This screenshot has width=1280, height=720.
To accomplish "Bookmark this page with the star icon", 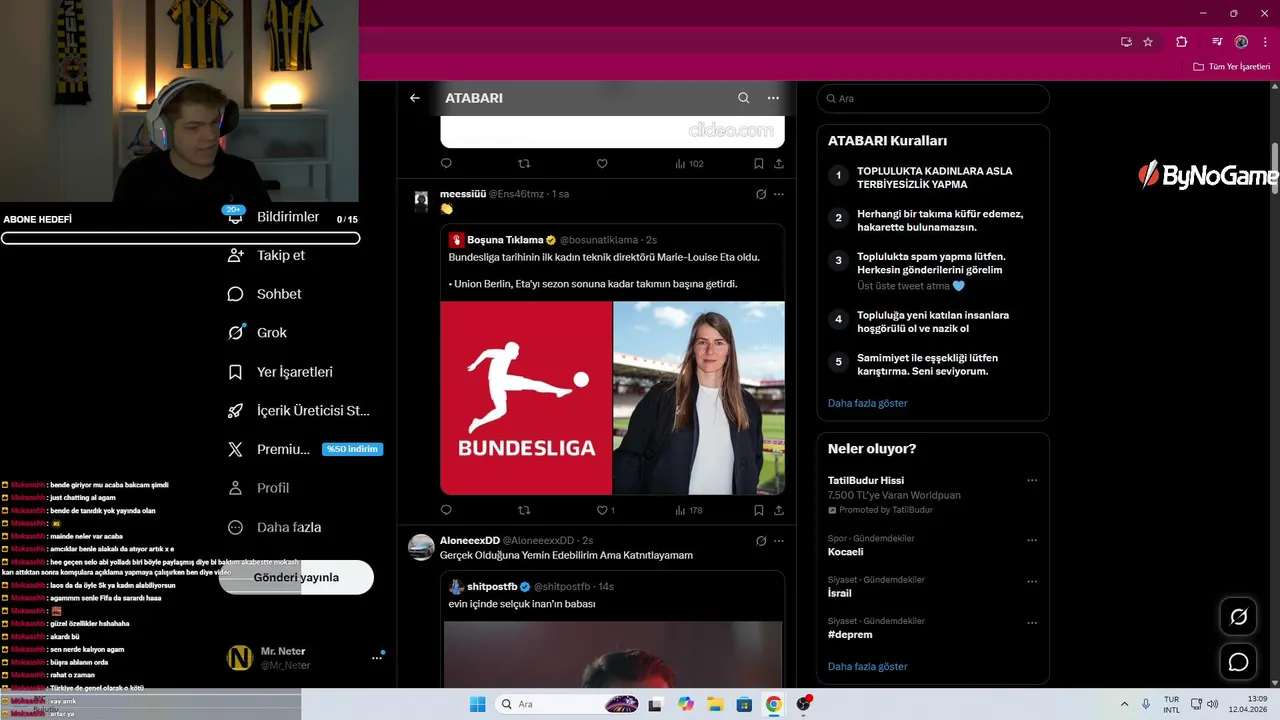I will (x=1148, y=42).
